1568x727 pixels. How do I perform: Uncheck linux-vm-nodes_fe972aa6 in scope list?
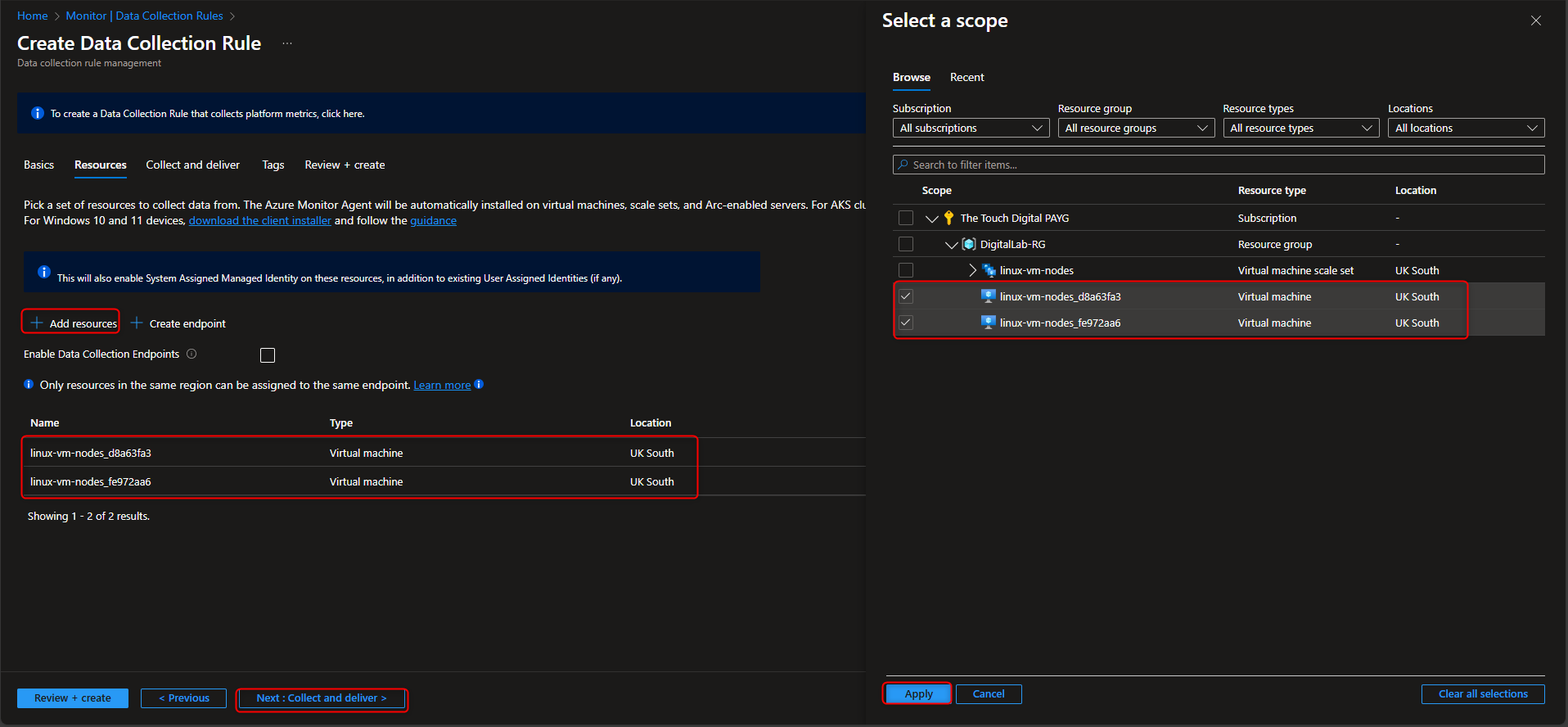pyautogui.click(x=906, y=323)
